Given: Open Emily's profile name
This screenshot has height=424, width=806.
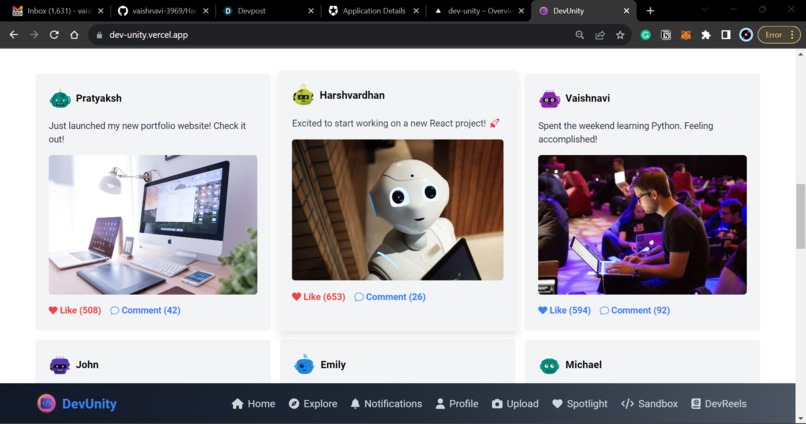Looking at the screenshot, I should pyautogui.click(x=333, y=365).
